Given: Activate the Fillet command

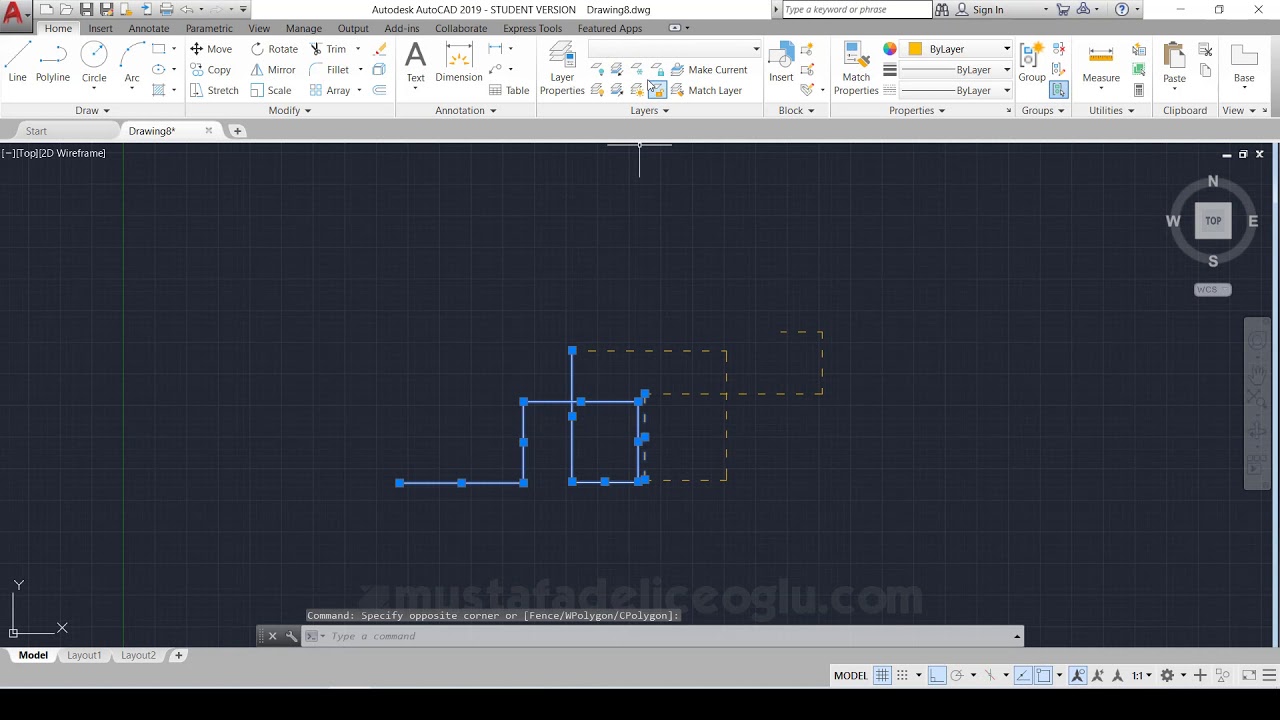Looking at the screenshot, I should pos(330,70).
